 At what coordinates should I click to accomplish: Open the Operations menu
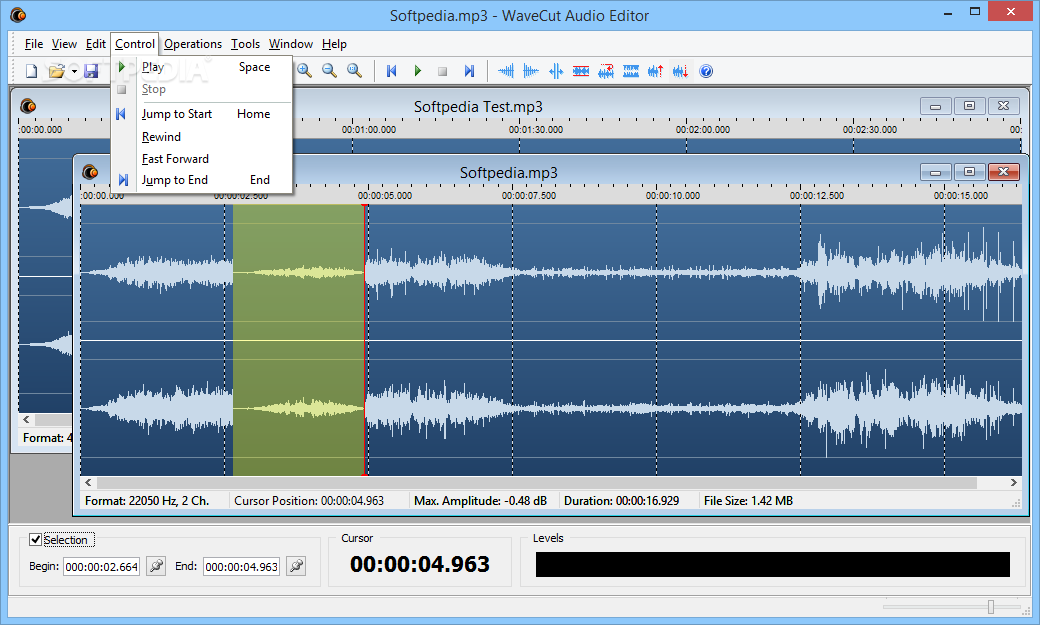pos(193,44)
